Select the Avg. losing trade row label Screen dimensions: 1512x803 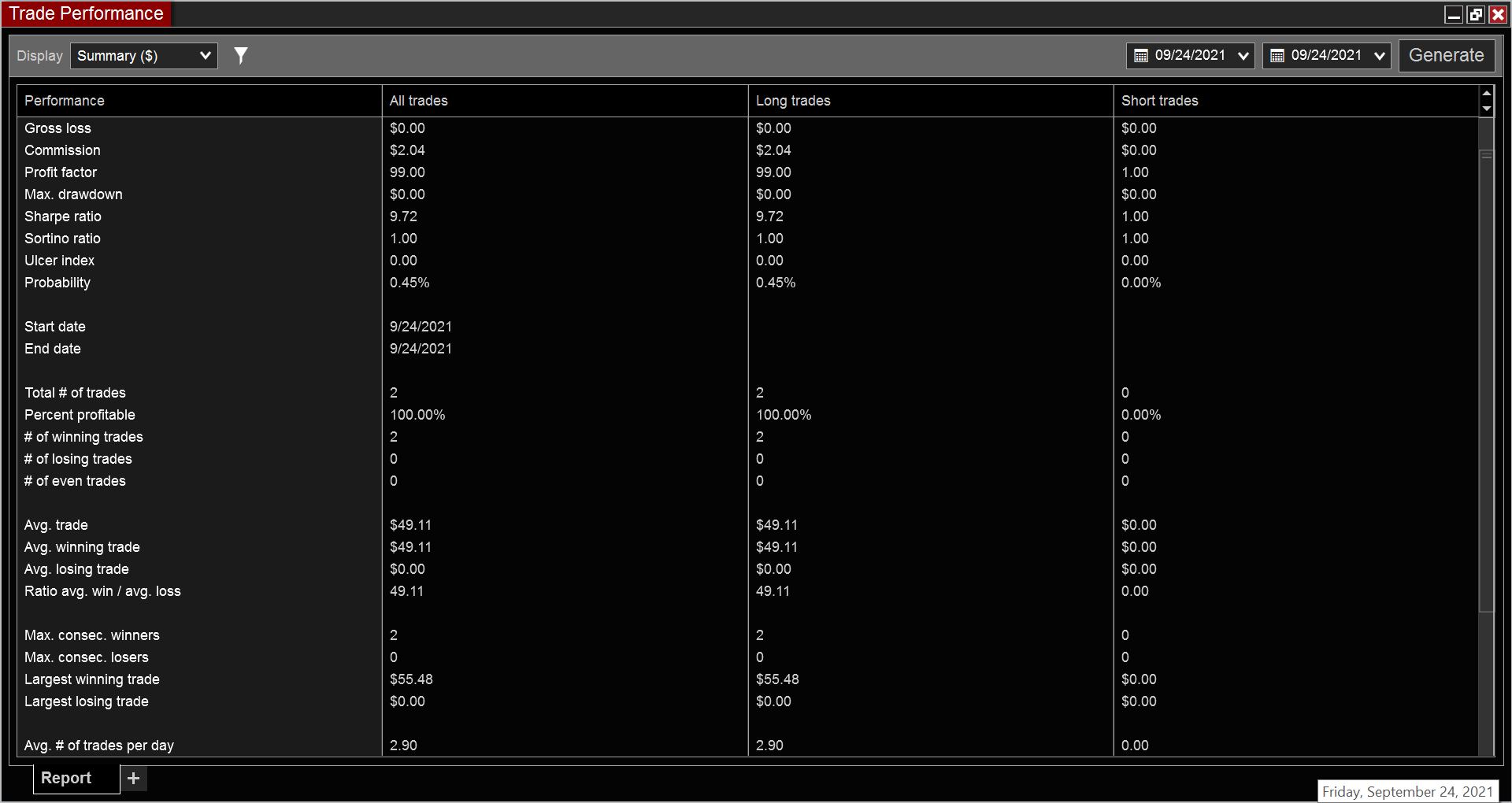click(x=76, y=569)
